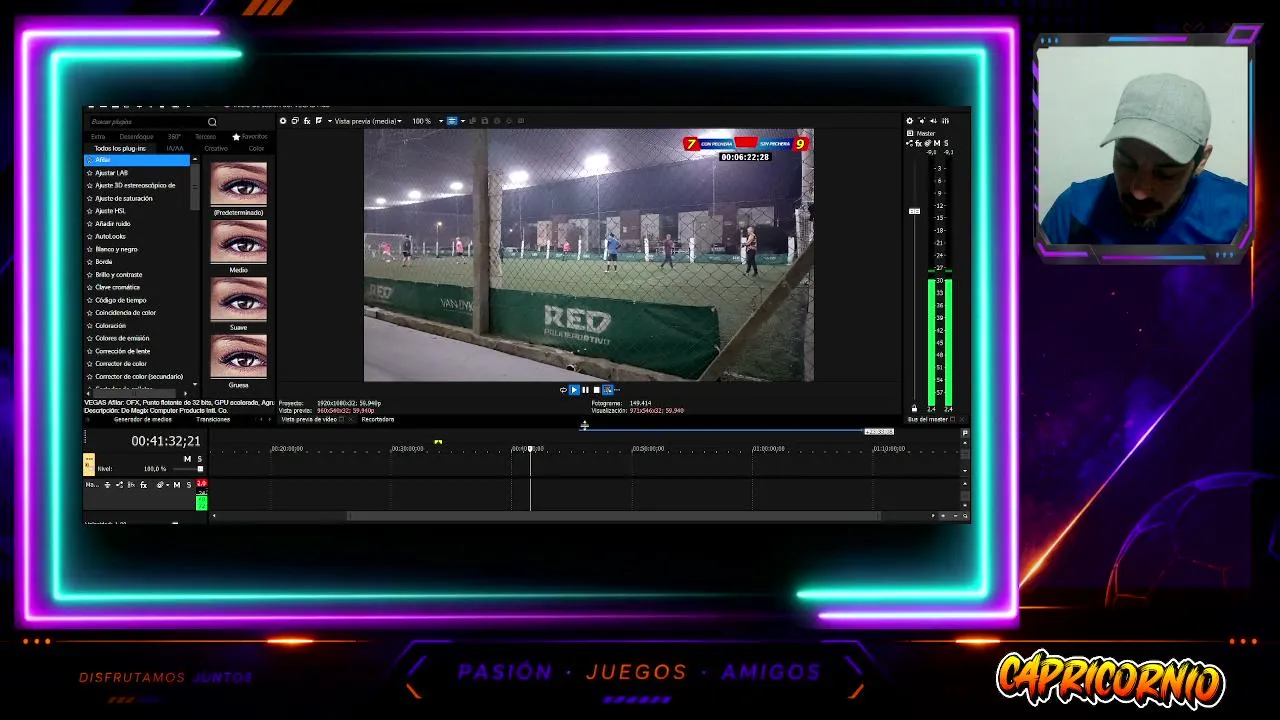Image resolution: width=1280 pixels, height=720 pixels.
Task: Select the Todos los plug-ins tab
Action: (120, 148)
